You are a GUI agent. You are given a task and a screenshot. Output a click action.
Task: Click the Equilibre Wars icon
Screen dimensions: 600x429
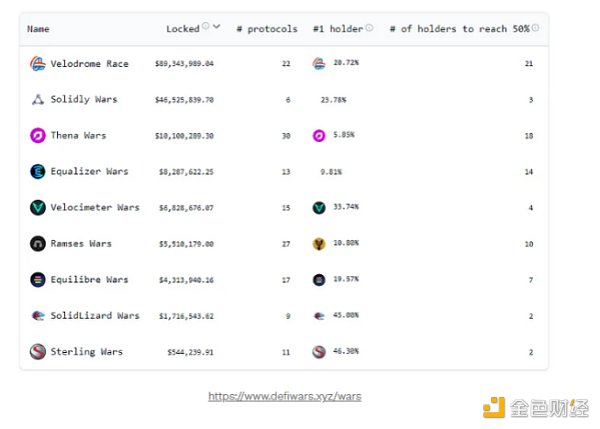38,280
